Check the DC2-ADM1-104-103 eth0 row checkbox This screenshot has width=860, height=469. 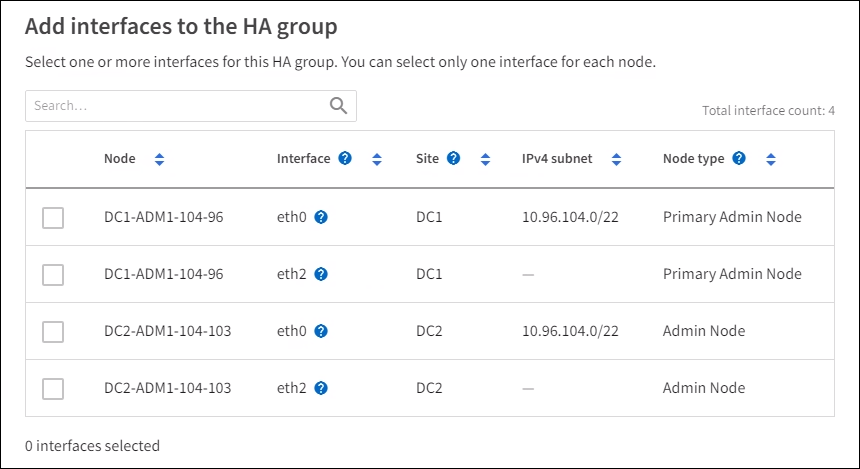(53, 331)
